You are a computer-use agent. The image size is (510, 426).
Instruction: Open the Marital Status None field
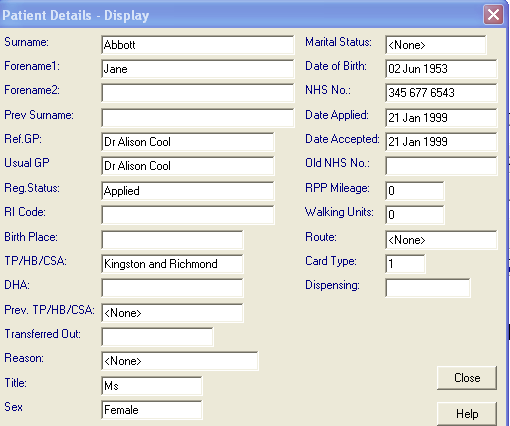(x=436, y=45)
